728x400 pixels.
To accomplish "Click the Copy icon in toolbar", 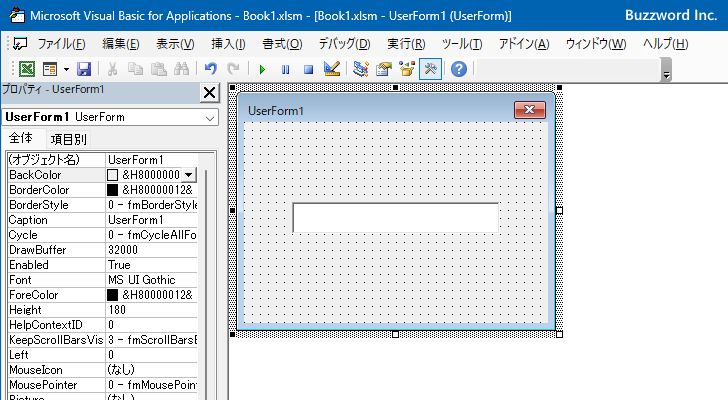I will [135, 70].
